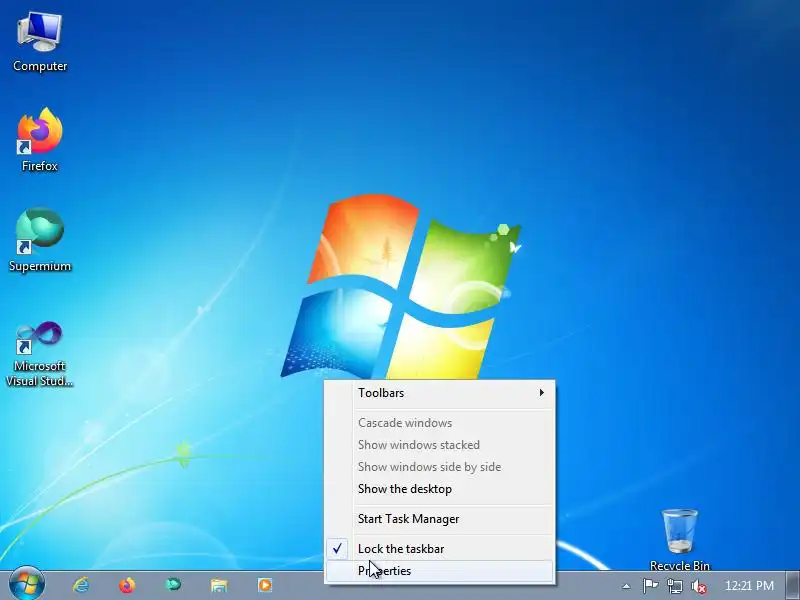Screen dimensions: 800x600
Task: Select the Recycle Bin desktop icon
Action: tap(680, 540)
